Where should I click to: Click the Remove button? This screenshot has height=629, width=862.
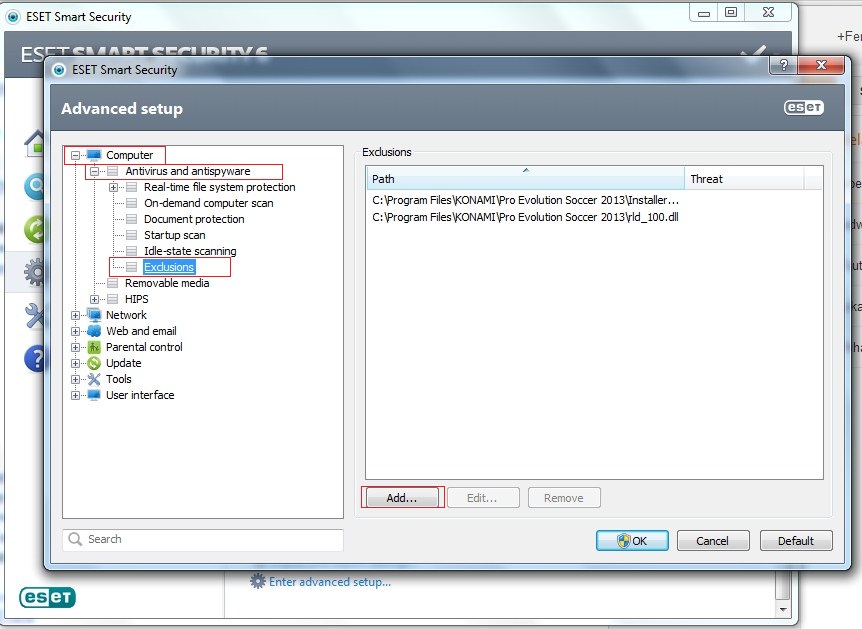(564, 498)
